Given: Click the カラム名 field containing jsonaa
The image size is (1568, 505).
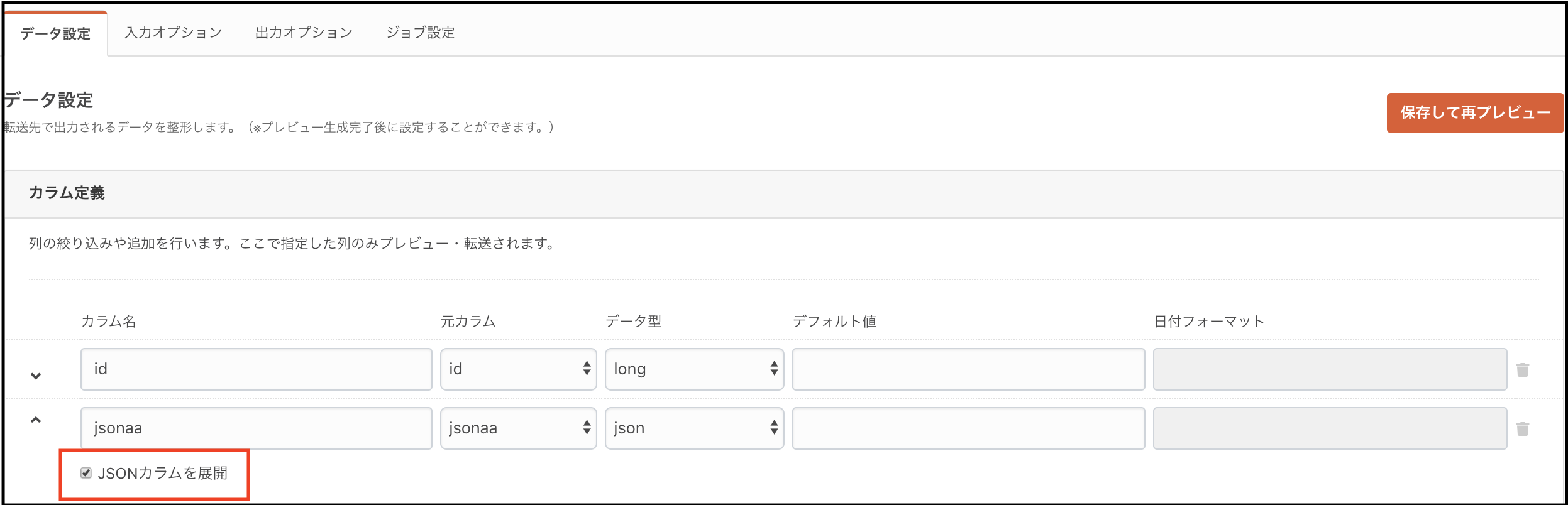Looking at the screenshot, I should pos(256,428).
